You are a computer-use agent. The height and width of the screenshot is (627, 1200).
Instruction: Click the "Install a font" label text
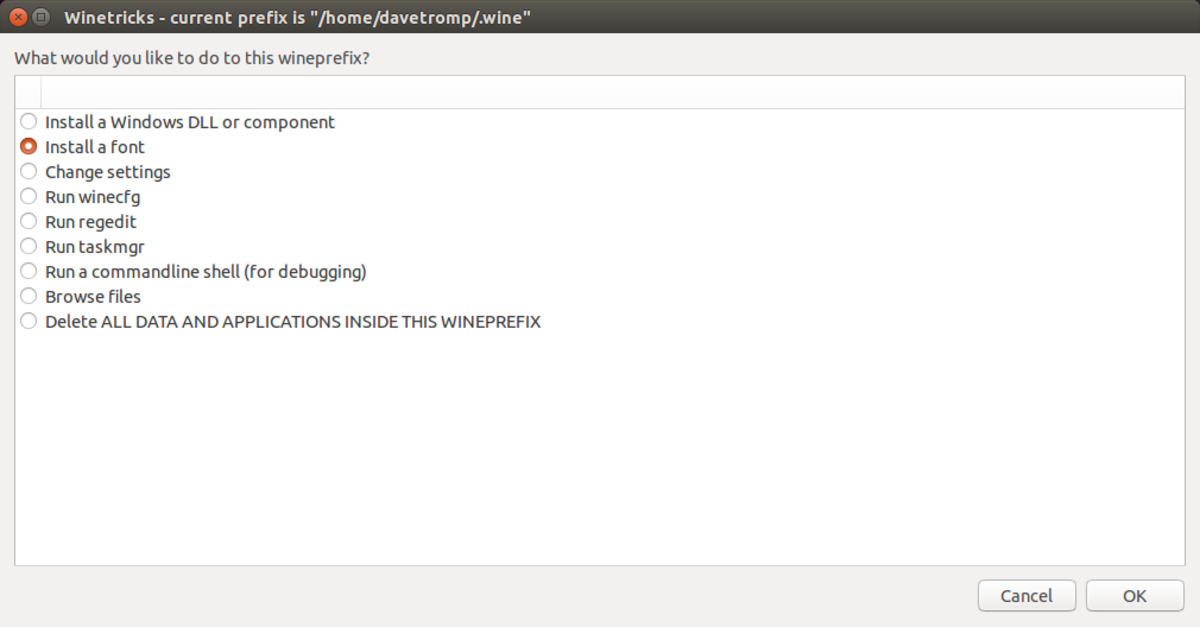pos(94,146)
